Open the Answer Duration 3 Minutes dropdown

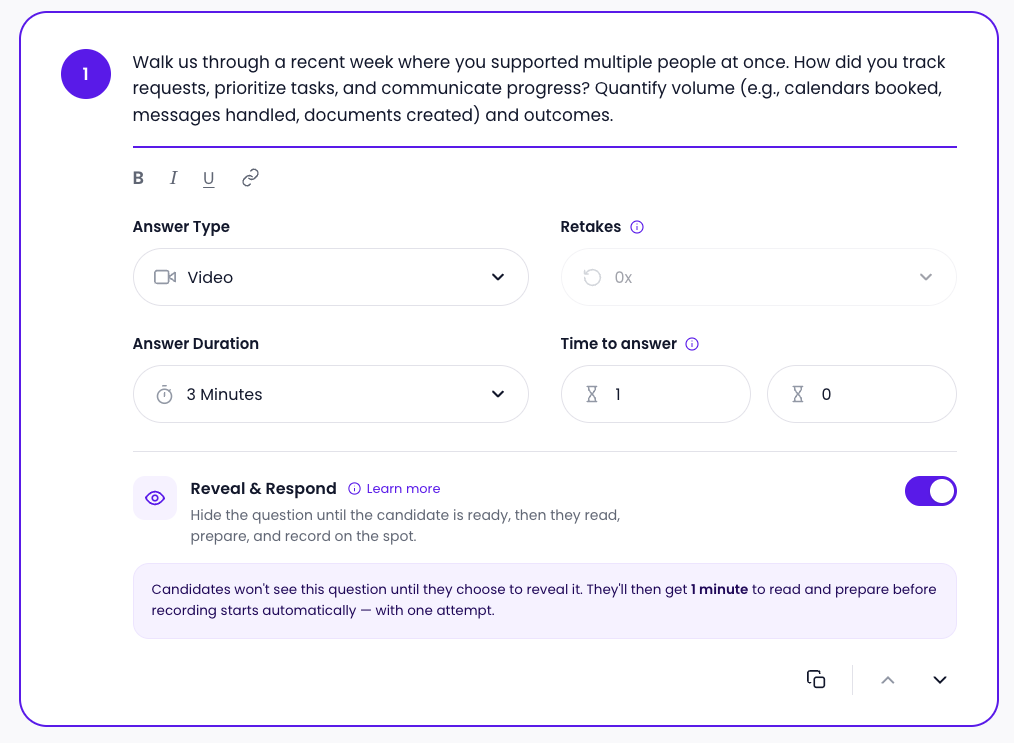pos(330,394)
